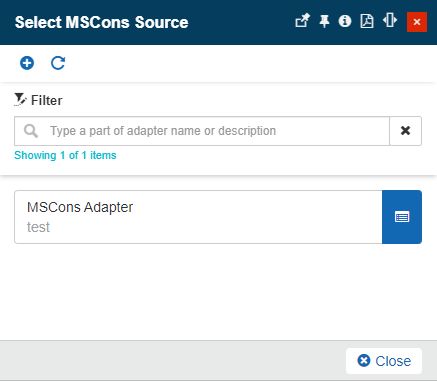Open the info icon in the header
The image size is (437, 382).
click(x=345, y=21)
